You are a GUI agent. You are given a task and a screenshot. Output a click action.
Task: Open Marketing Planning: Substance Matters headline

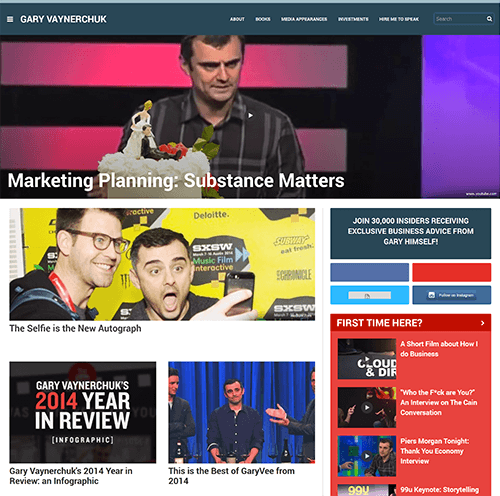coord(176,181)
